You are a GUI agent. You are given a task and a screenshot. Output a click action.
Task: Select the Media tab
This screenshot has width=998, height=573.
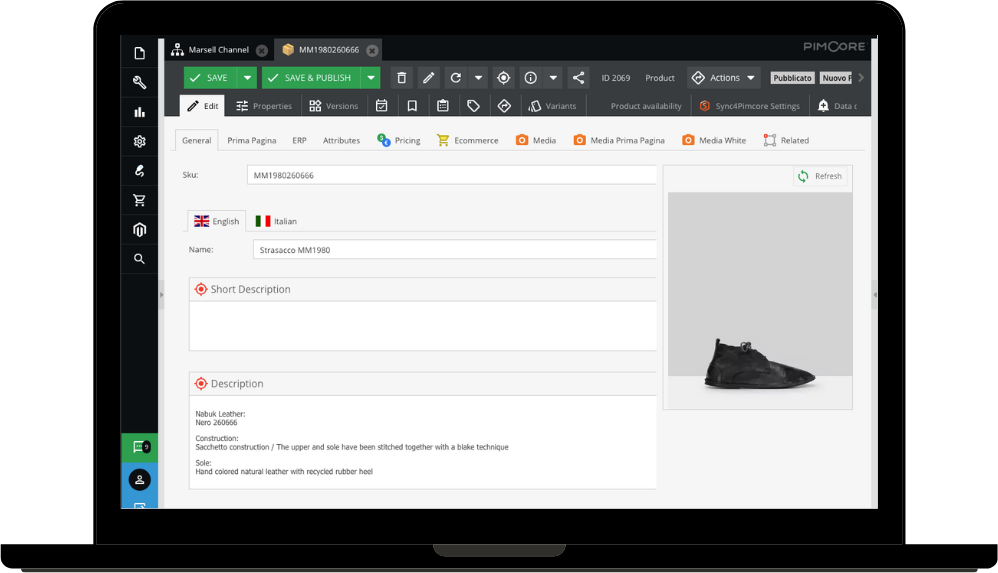[x=535, y=140]
